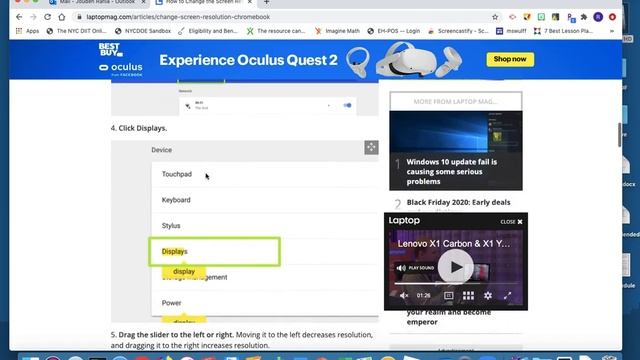
Task: Click Windows 10 article thumbnail image
Action: pyautogui.click(x=456, y=131)
